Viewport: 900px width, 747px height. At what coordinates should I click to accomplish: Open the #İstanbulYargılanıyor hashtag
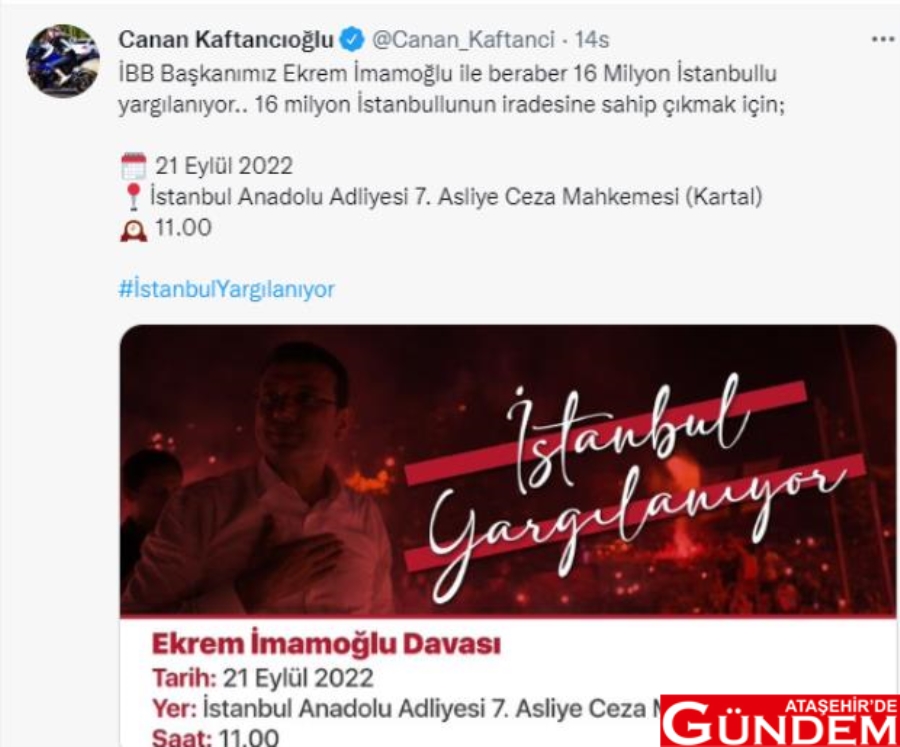tap(226, 289)
